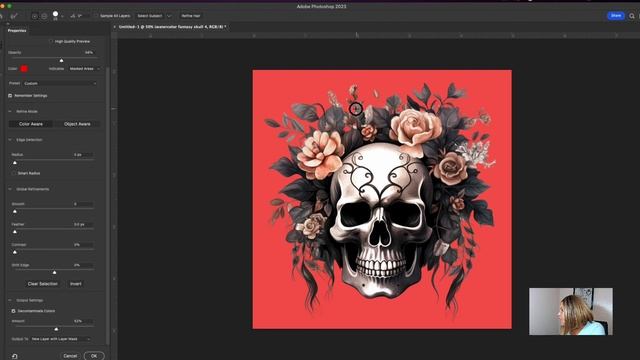Open the white brush size preset picker
This screenshot has width=640, height=360.
pyautogui.click(x=56, y=15)
